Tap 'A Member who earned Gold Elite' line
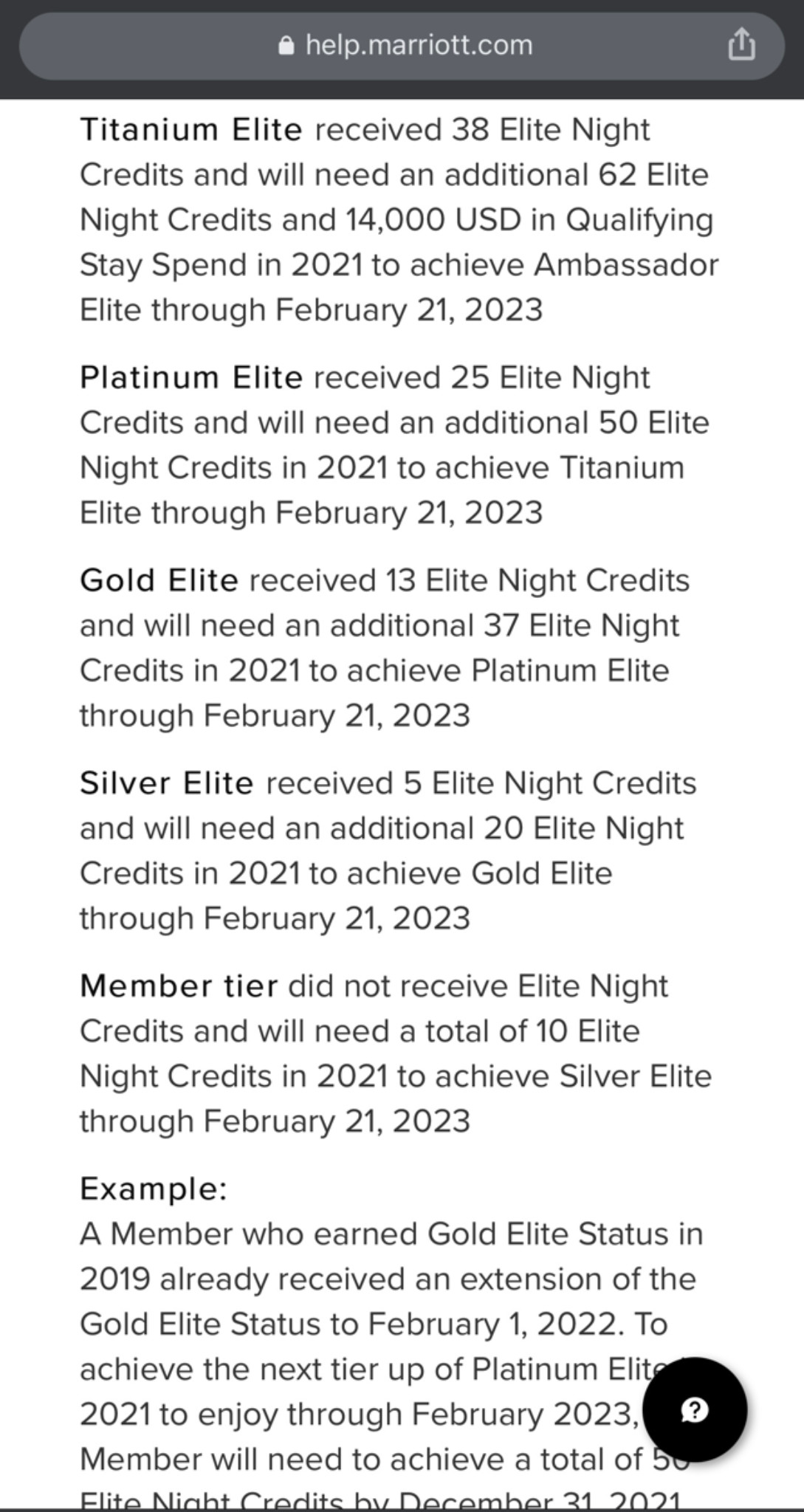The width and height of the screenshot is (804, 1512). pyautogui.click(x=391, y=1234)
